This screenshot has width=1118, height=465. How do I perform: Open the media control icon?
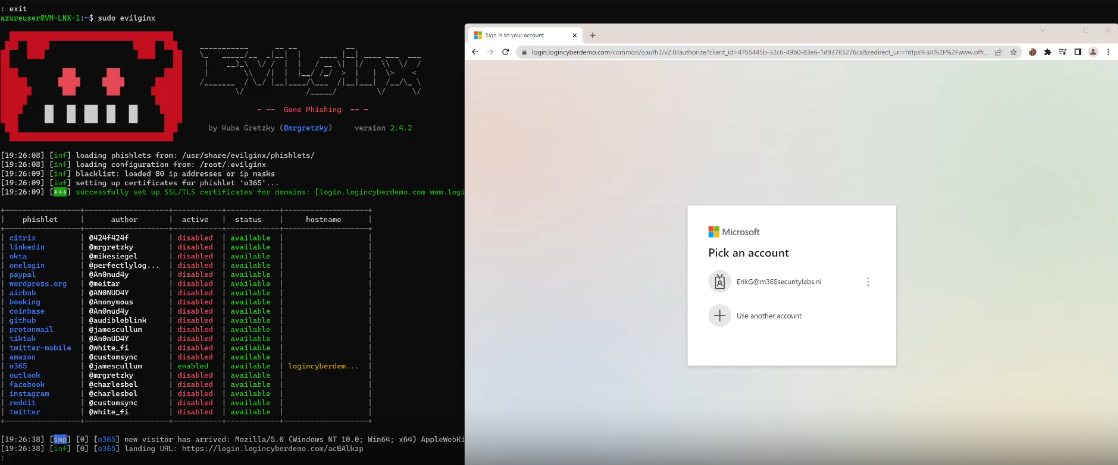click(1062, 52)
